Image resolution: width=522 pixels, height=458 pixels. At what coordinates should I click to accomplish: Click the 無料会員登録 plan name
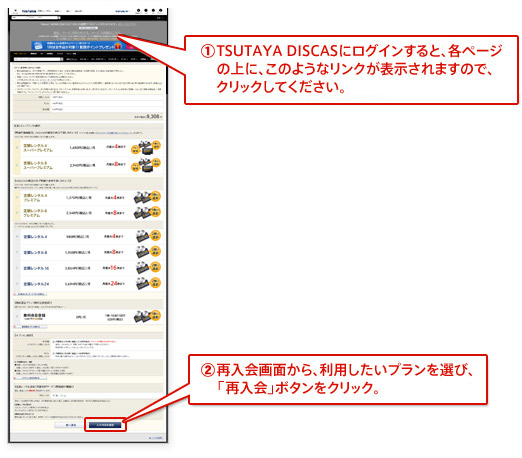click(34, 315)
